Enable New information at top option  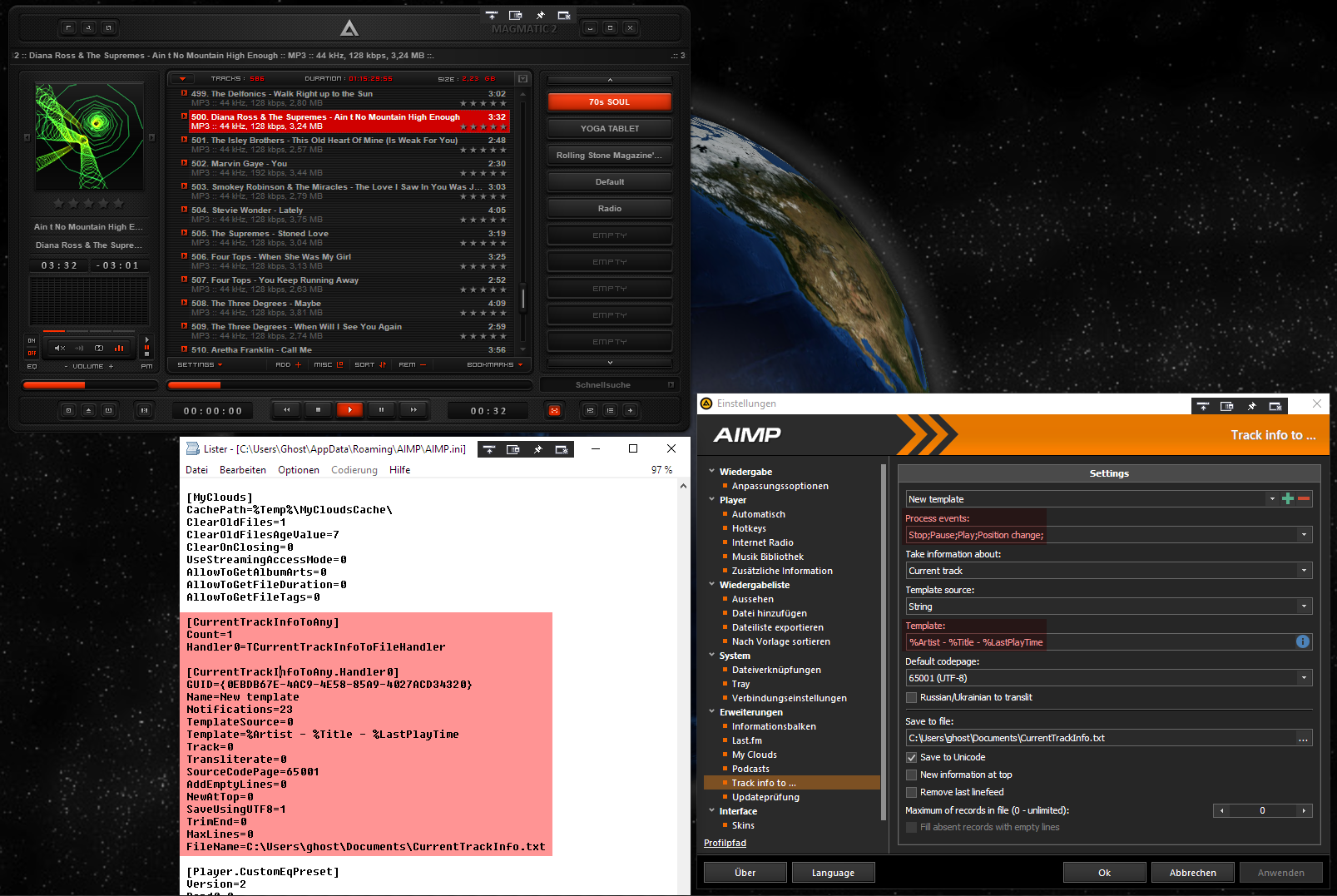coord(912,775)
